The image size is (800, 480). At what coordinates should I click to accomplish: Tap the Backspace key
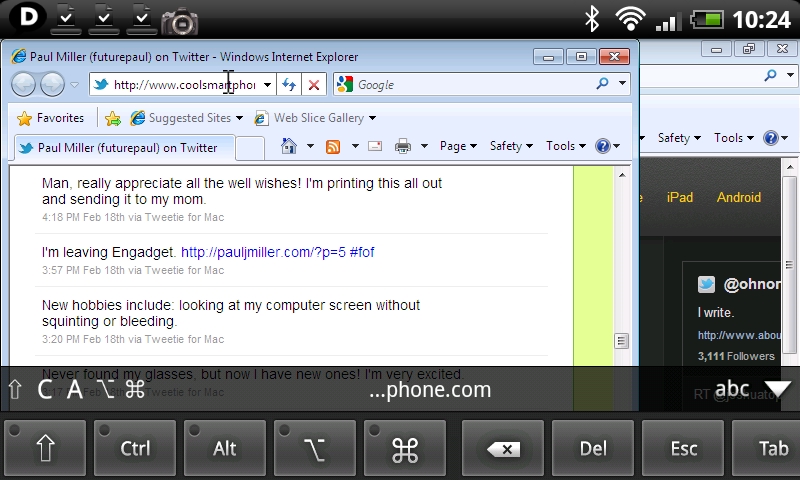click(x=503, y=448)
